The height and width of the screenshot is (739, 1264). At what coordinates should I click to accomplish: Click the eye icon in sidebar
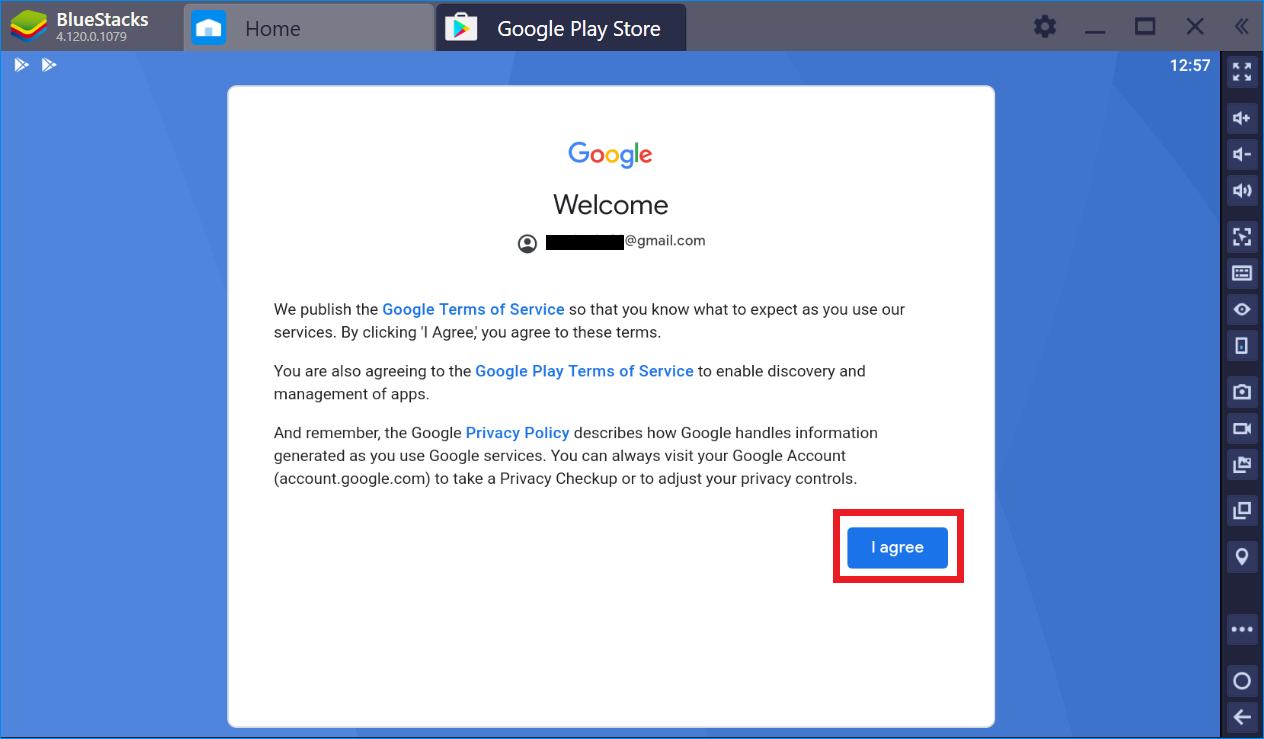(1242, 309)
